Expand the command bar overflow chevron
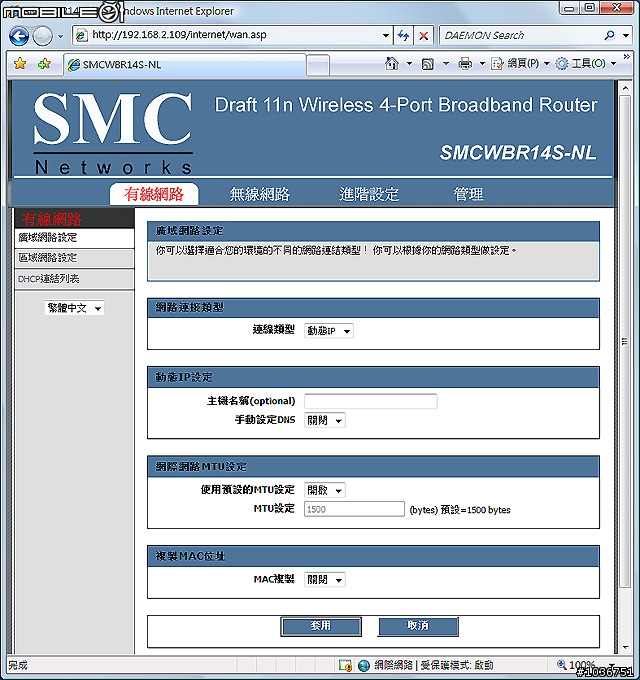Viewport: 640px width, 680px height. click(627, 56)
